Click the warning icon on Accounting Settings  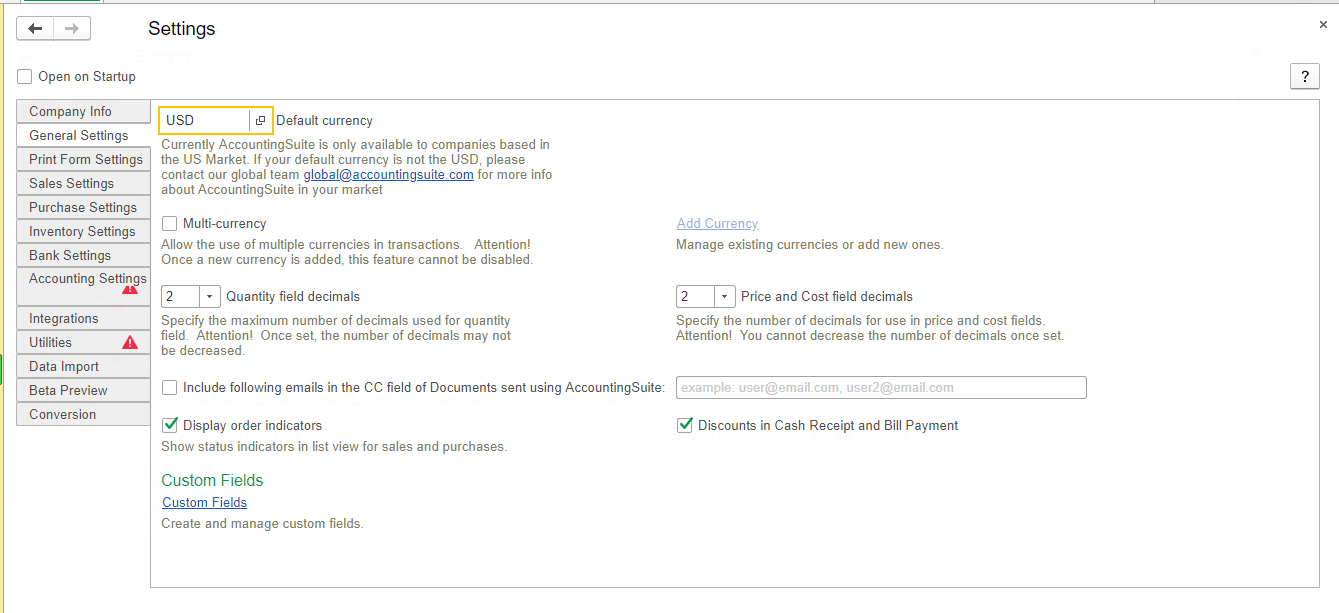point(130,289)
